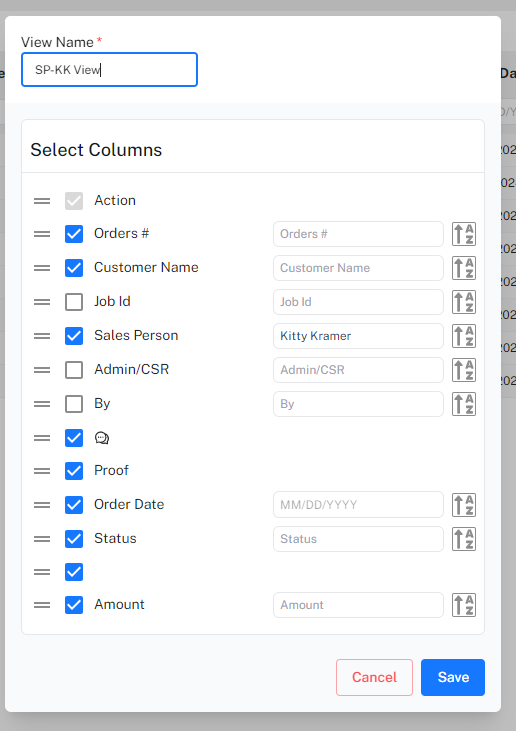Click the Job Id filter field
Viewport: 516px width, 731px height.
[x=358, y=302]
